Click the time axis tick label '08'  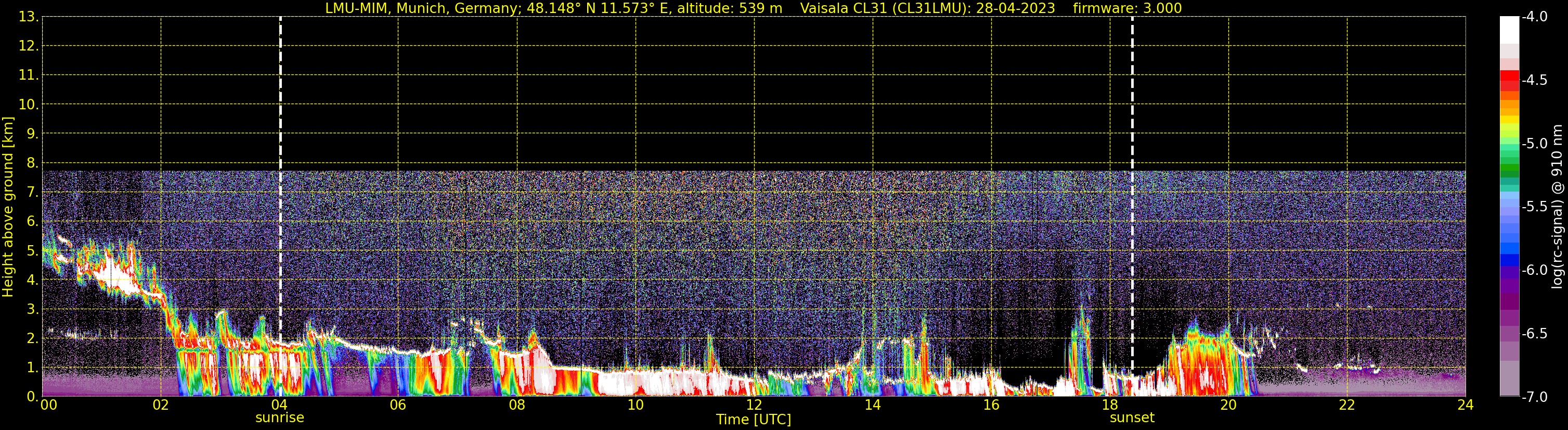pos(517,405)
